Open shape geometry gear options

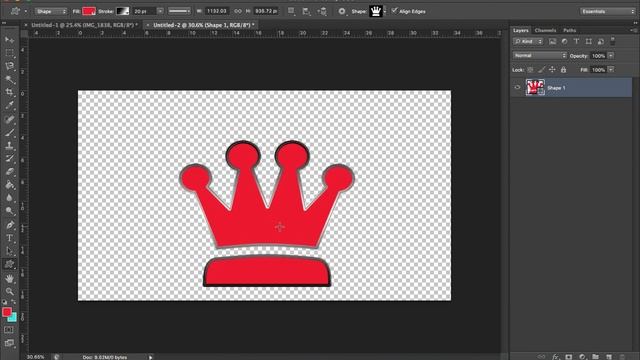point(342,11)
